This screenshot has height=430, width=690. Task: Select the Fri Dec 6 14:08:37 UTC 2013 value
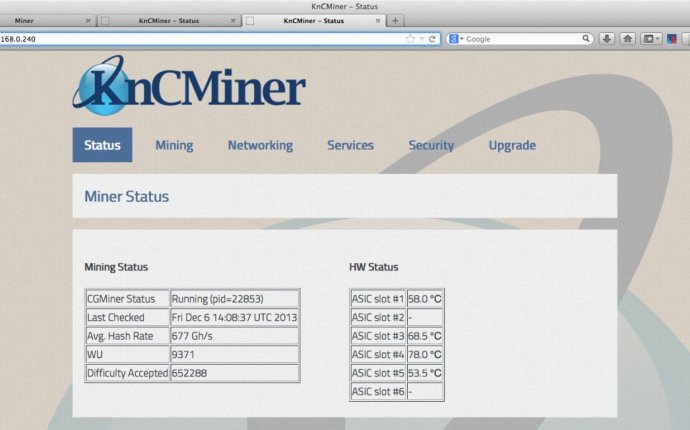(235, 317)
